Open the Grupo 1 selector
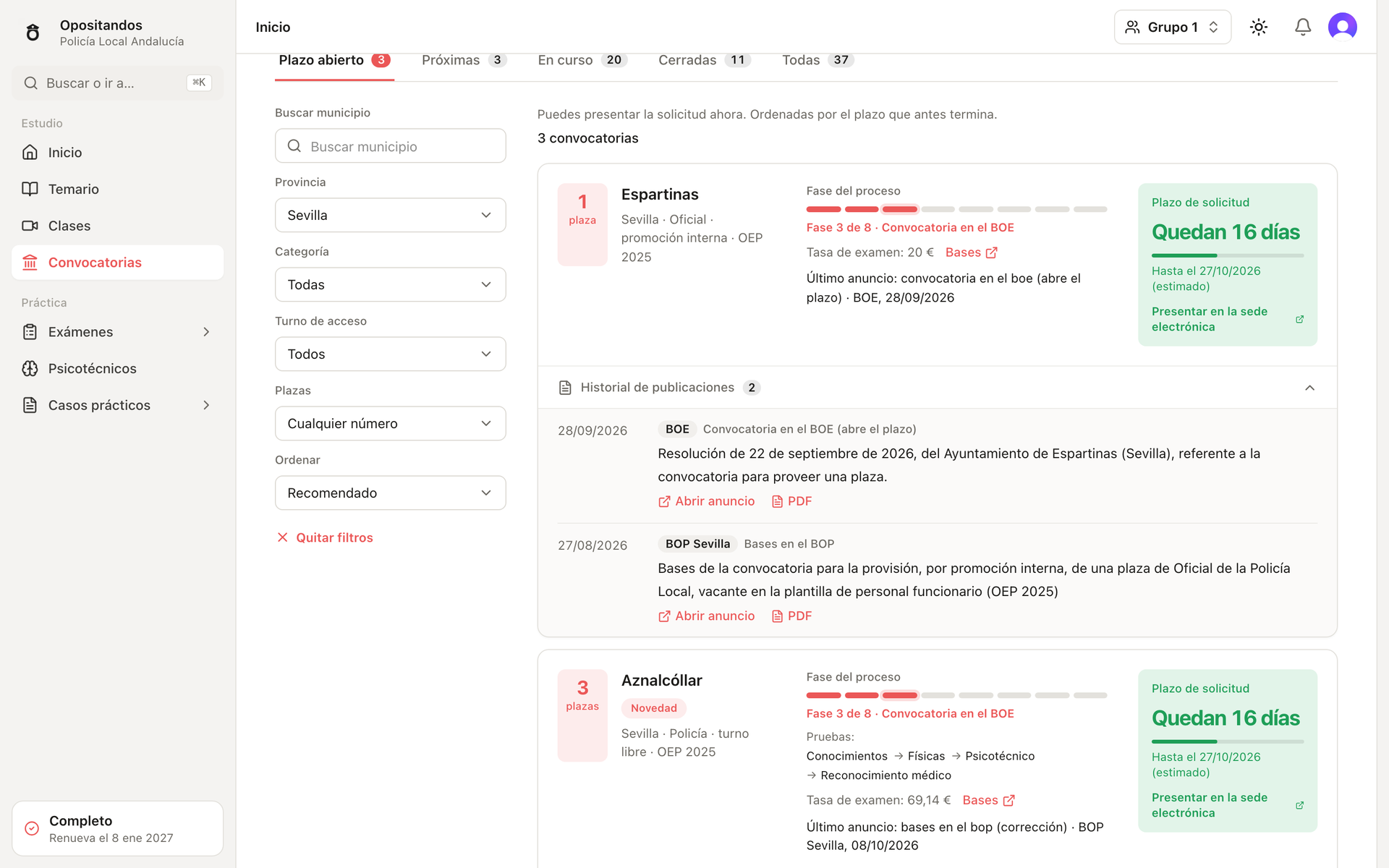 [x=1173, y=27]
